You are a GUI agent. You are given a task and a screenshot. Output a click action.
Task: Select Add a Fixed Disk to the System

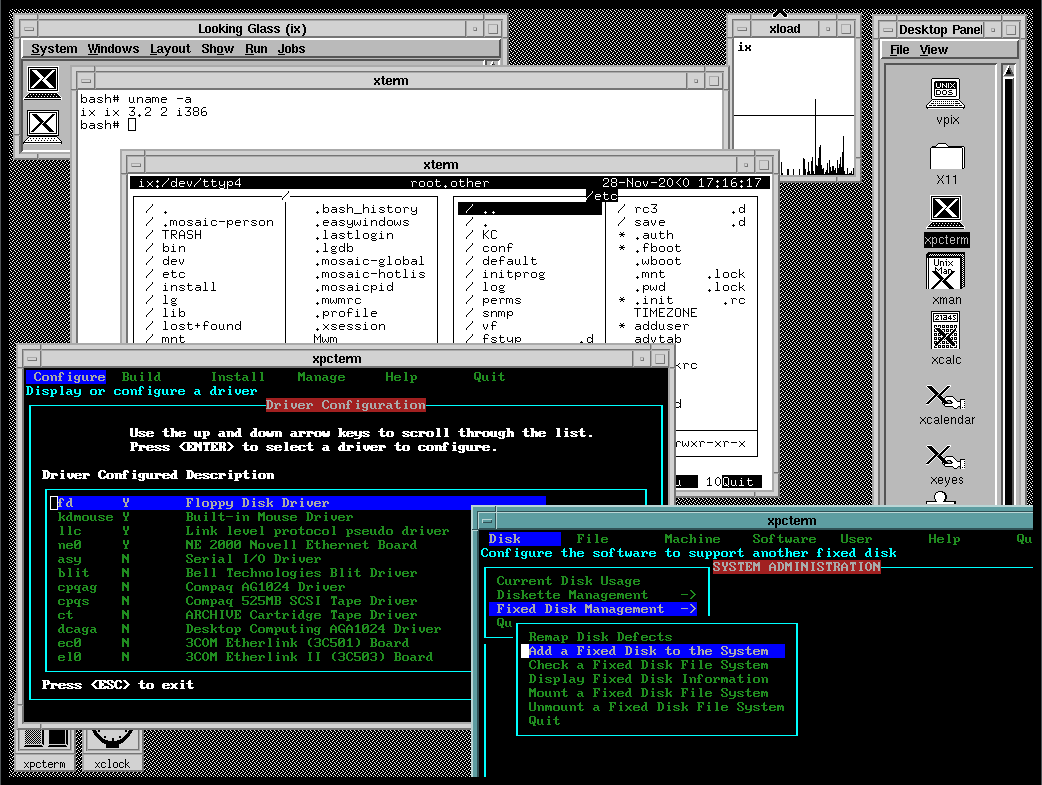click(648, 651)
